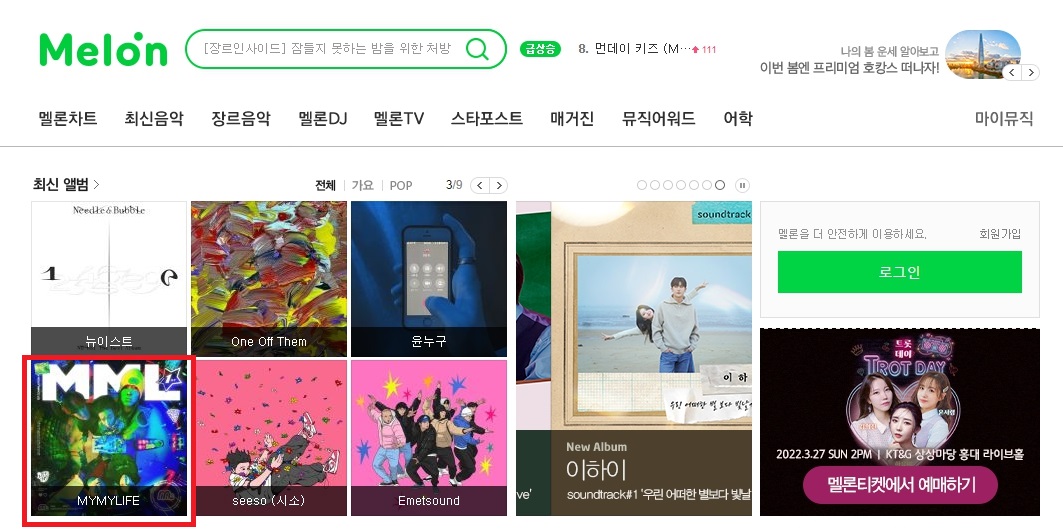The height and width of the screenshot is (531, 1063).
Task: Select the first banner indicator dot
Action: coord(642,185)
